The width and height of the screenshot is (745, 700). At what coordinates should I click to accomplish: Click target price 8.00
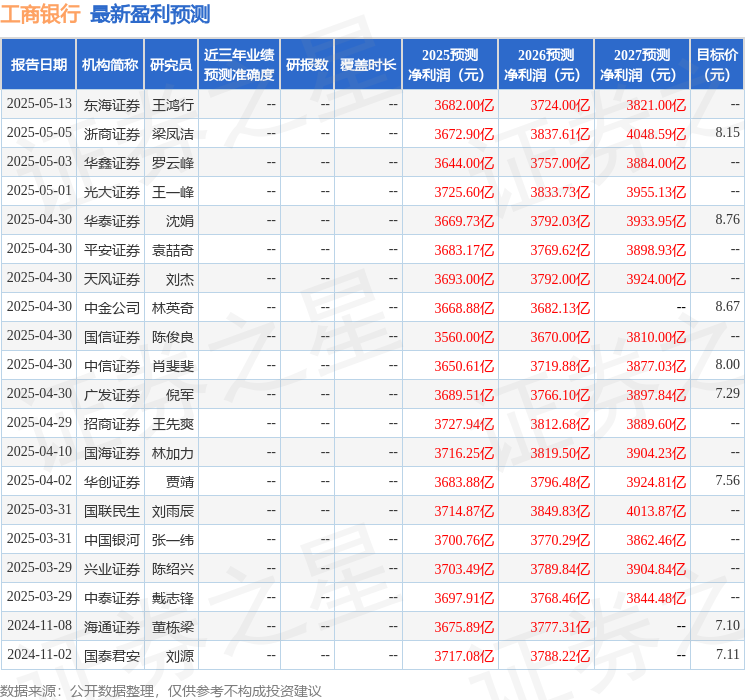pos(727,364)
